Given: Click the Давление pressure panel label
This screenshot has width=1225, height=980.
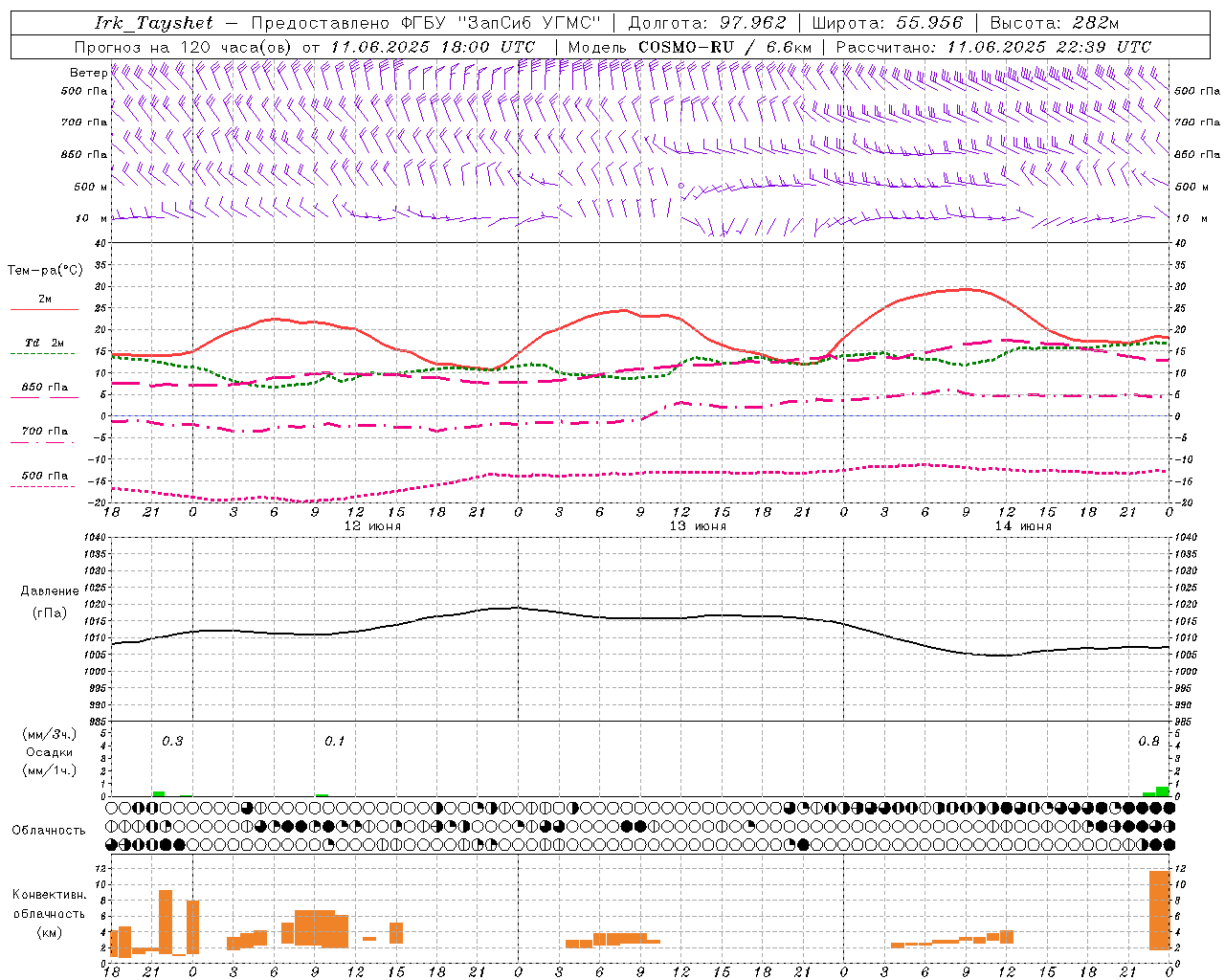Looking at the screenshot, I should point(49,591).
